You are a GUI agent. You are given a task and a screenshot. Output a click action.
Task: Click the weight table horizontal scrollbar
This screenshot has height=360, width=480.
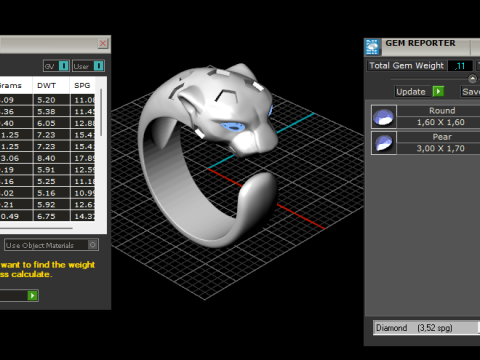coord(36,228)
